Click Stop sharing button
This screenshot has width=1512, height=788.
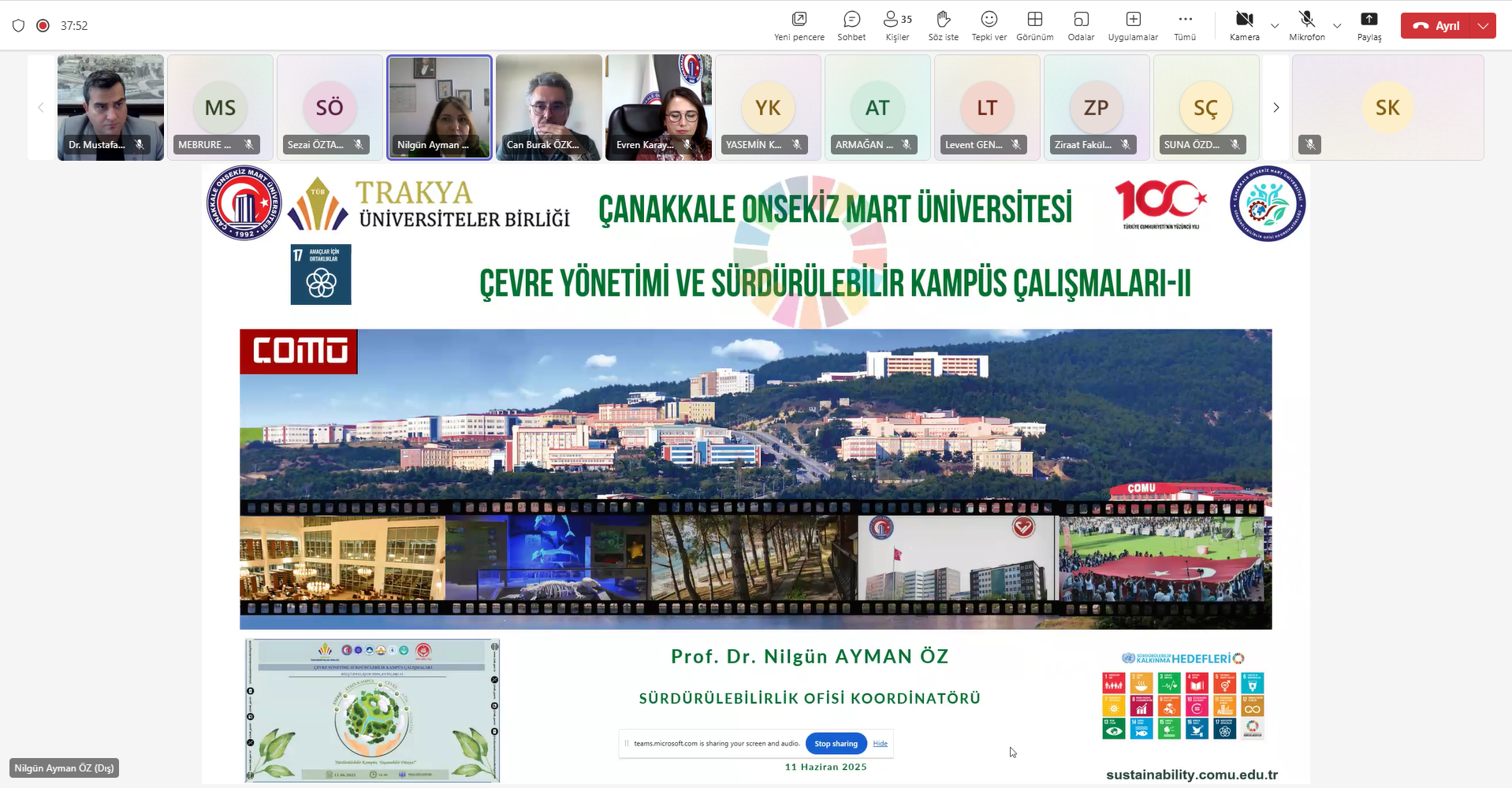click(x=836, y=743)
